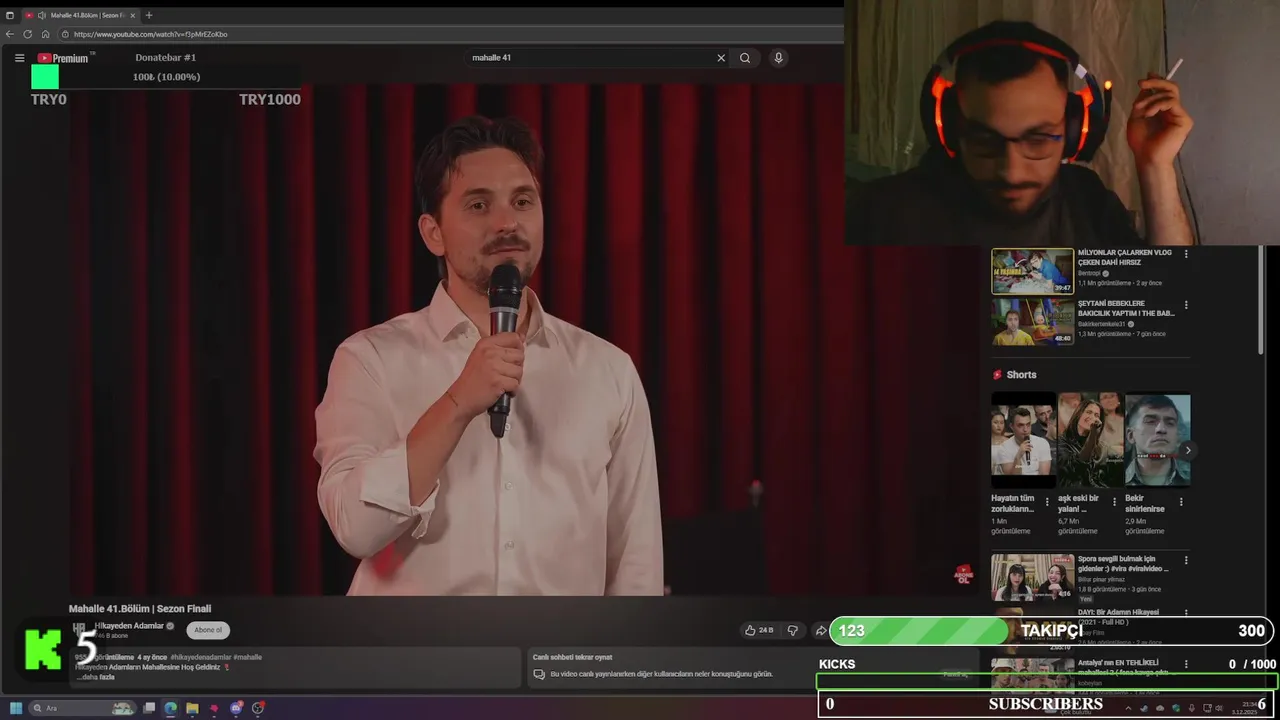Expand description with ...daha fazla
Viewport: 1280px width, 720px height.
click(x=95, y=677)
